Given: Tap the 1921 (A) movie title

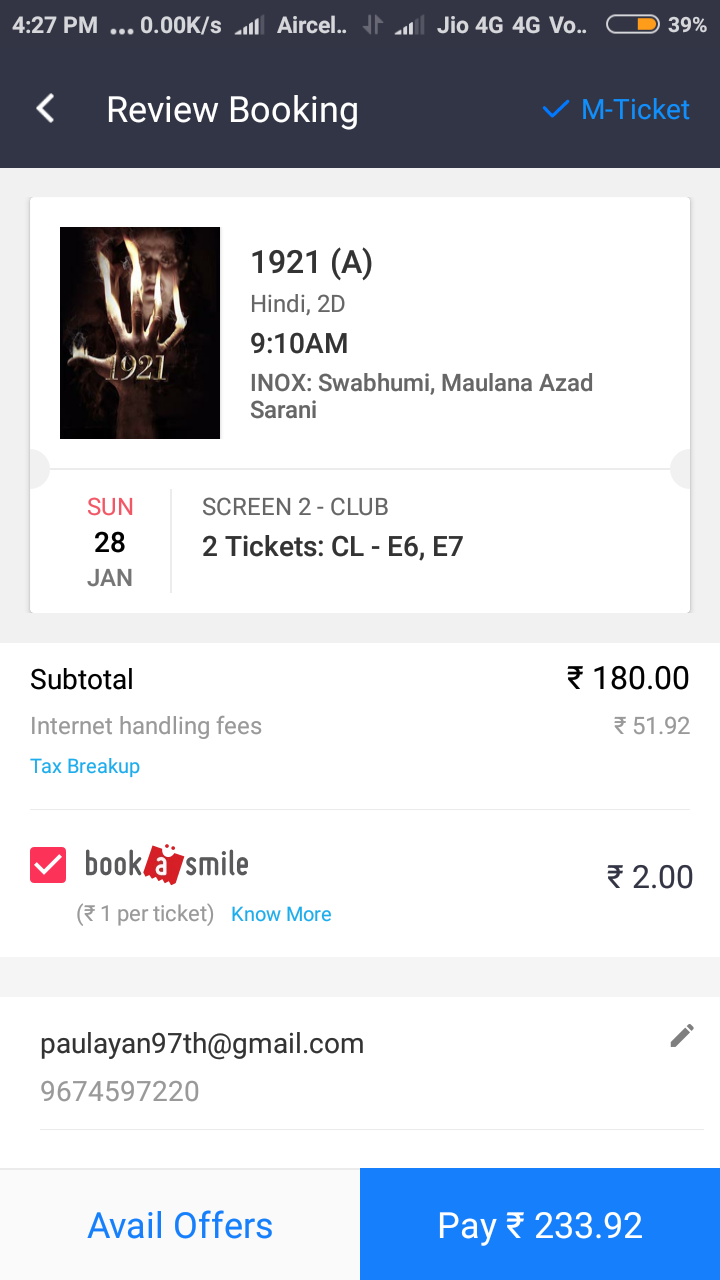Looking at the screenshot, I should click(x=311, y=262).
